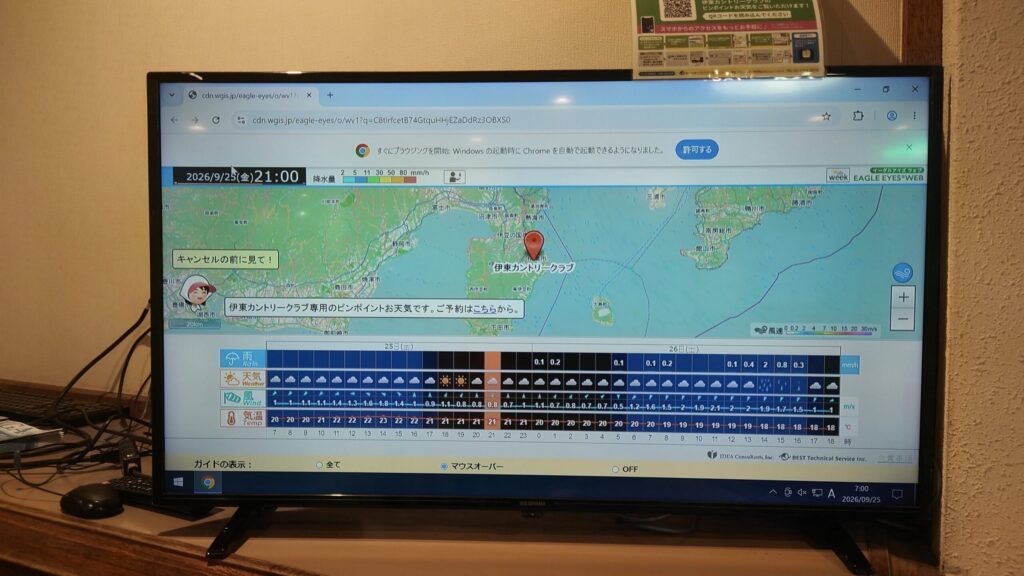
Task: Select the 天気 Weather row icon
Action: point(243,379)
